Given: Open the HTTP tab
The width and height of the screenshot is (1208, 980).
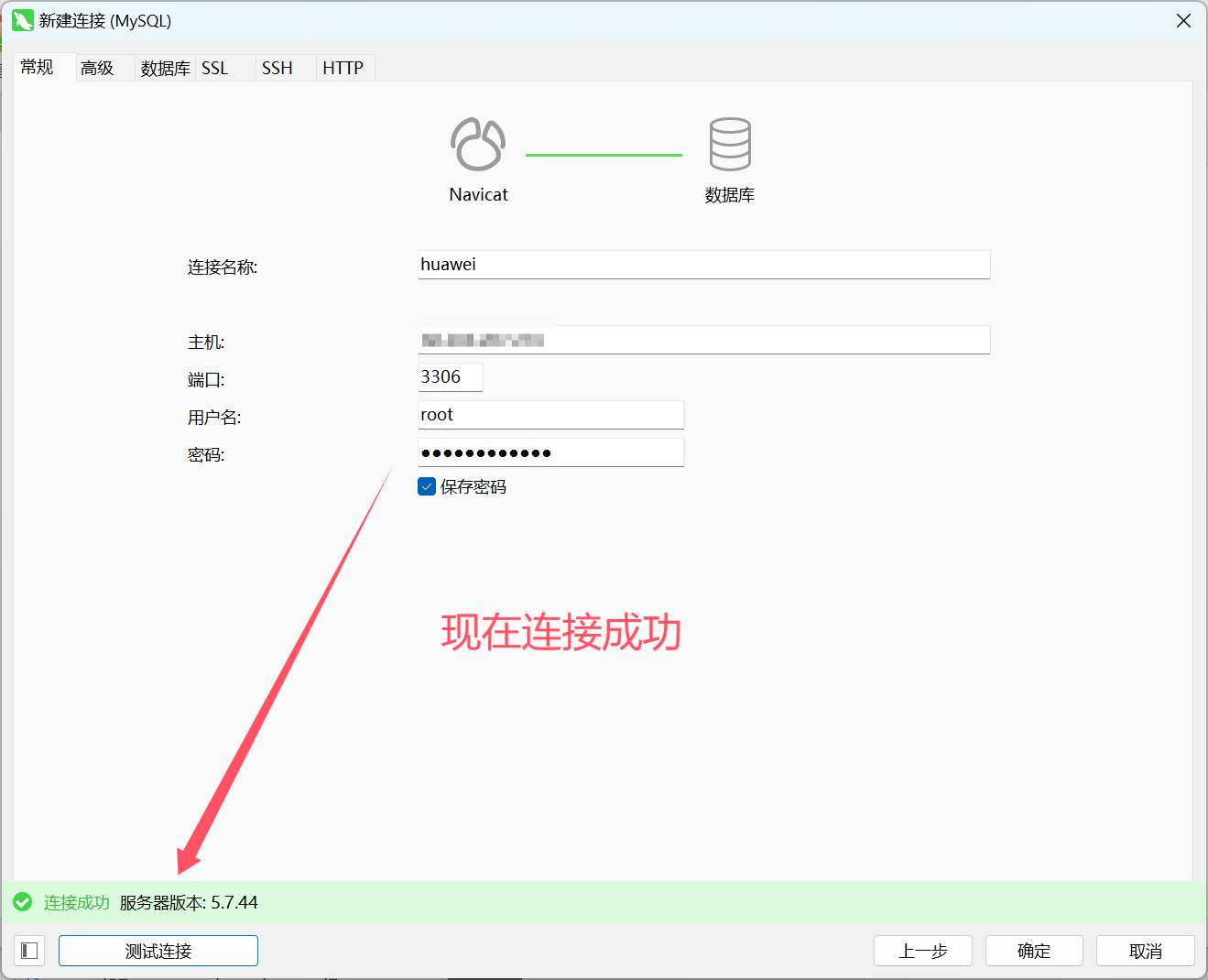Looking at the screenshot, I should pyautogui.click(x=343, y=68).
